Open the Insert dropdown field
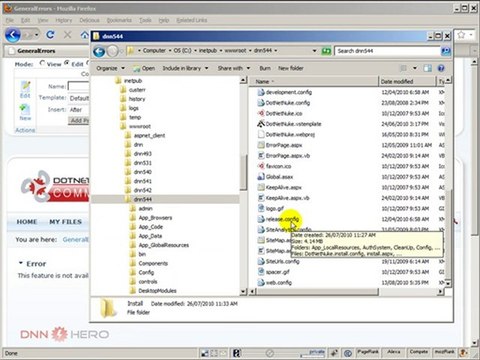This screenshot has width=480, height=360. [79, 110]
